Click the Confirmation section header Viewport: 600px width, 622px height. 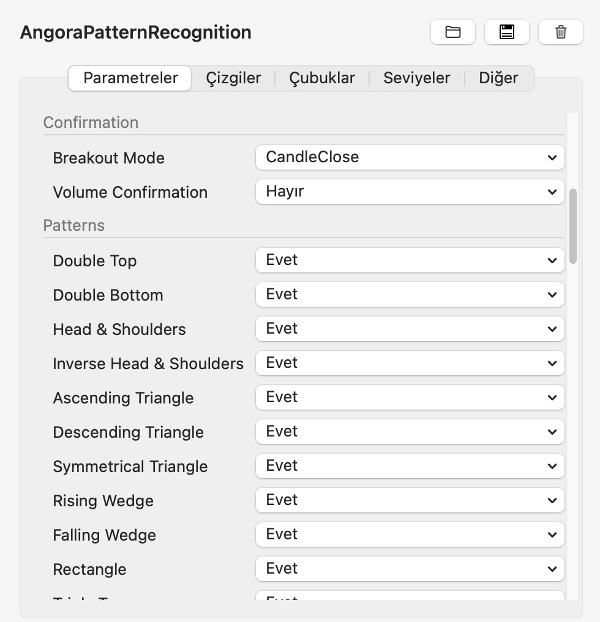tap(91, 123)
